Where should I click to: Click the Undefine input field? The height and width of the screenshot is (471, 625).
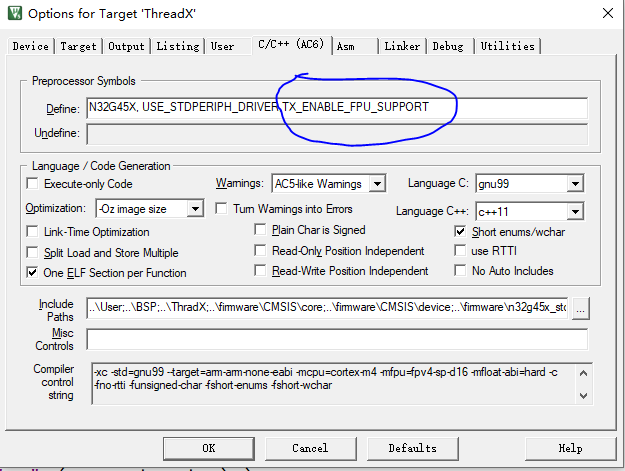point(337,134)
